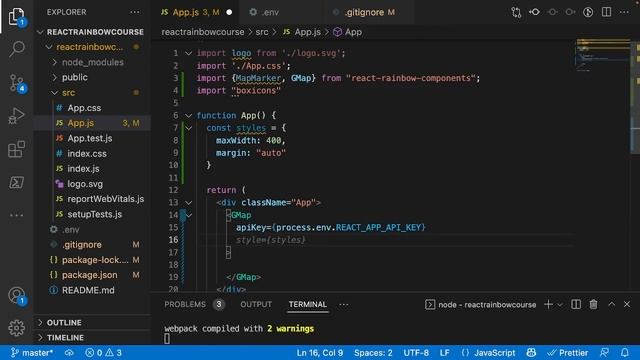The width and height of the screenshot is (640, 360).
Task: Open the Manage gear icon
Action: pyautogui.click(x=16, y=328)
